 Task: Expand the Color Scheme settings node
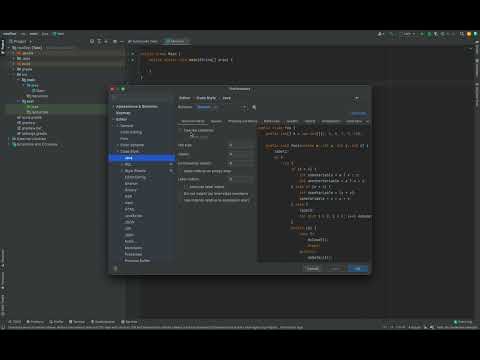tap(118, 145)
